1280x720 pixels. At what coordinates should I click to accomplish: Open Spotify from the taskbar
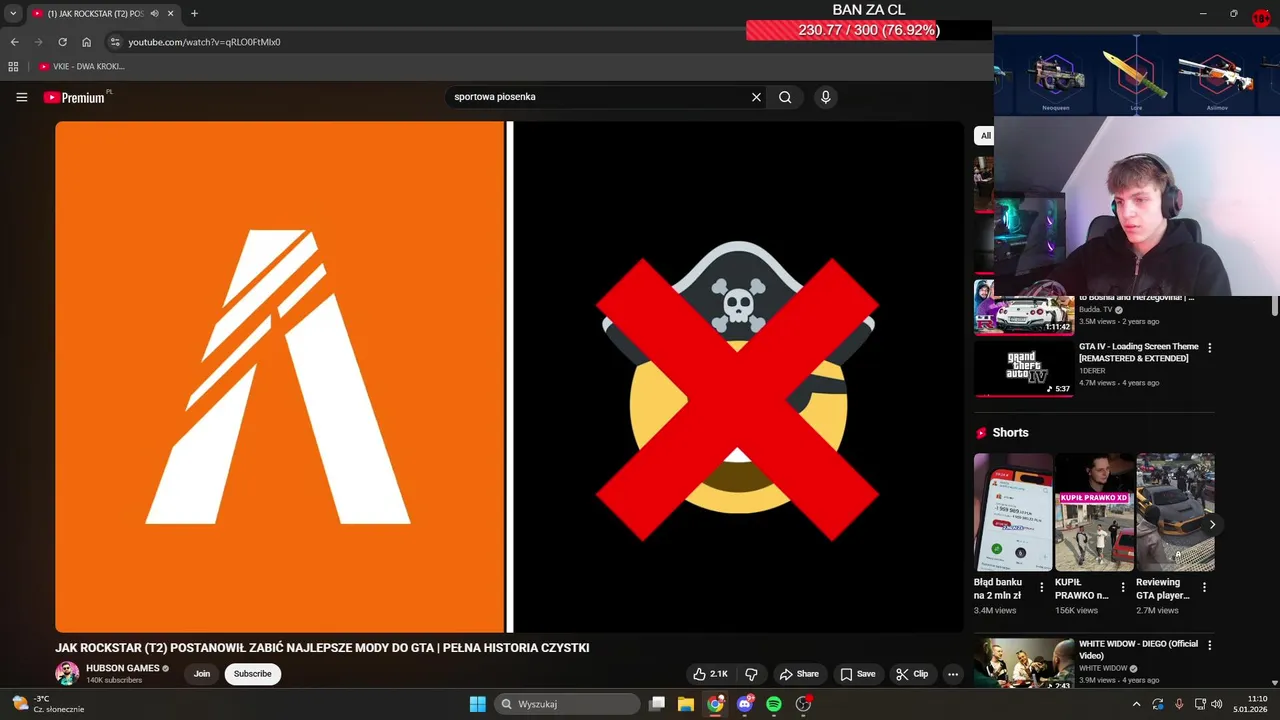point(774,704)
